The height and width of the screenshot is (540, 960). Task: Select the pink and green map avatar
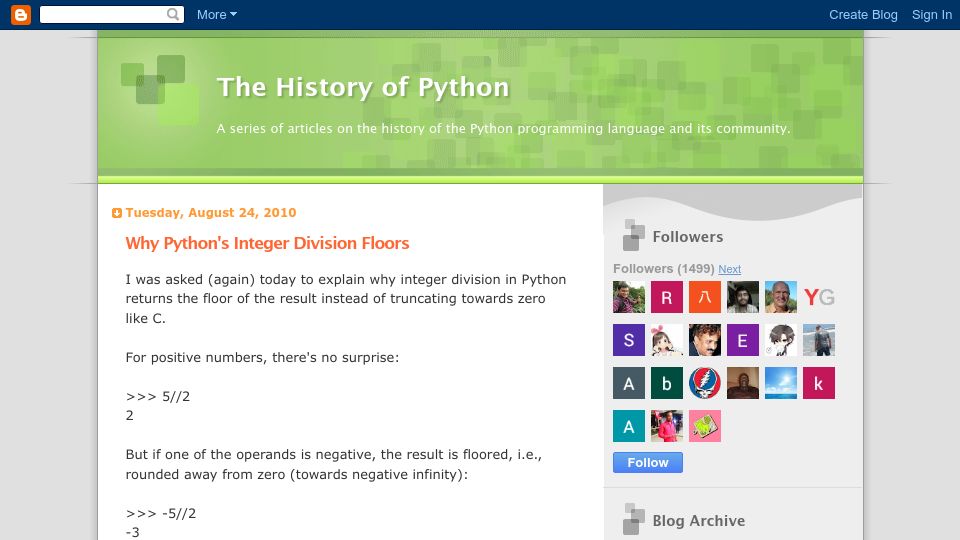[x=705, y=426]
